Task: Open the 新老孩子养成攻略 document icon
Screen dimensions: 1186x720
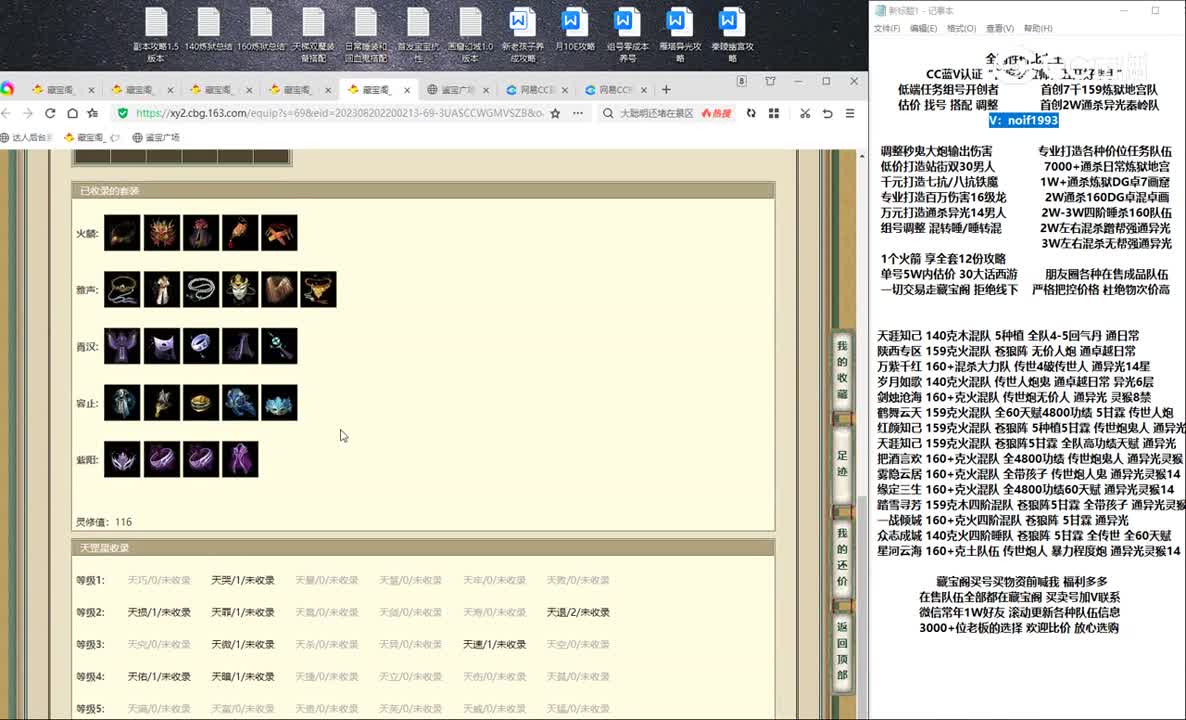Action: pyautogui.click(x=522, y=34)
